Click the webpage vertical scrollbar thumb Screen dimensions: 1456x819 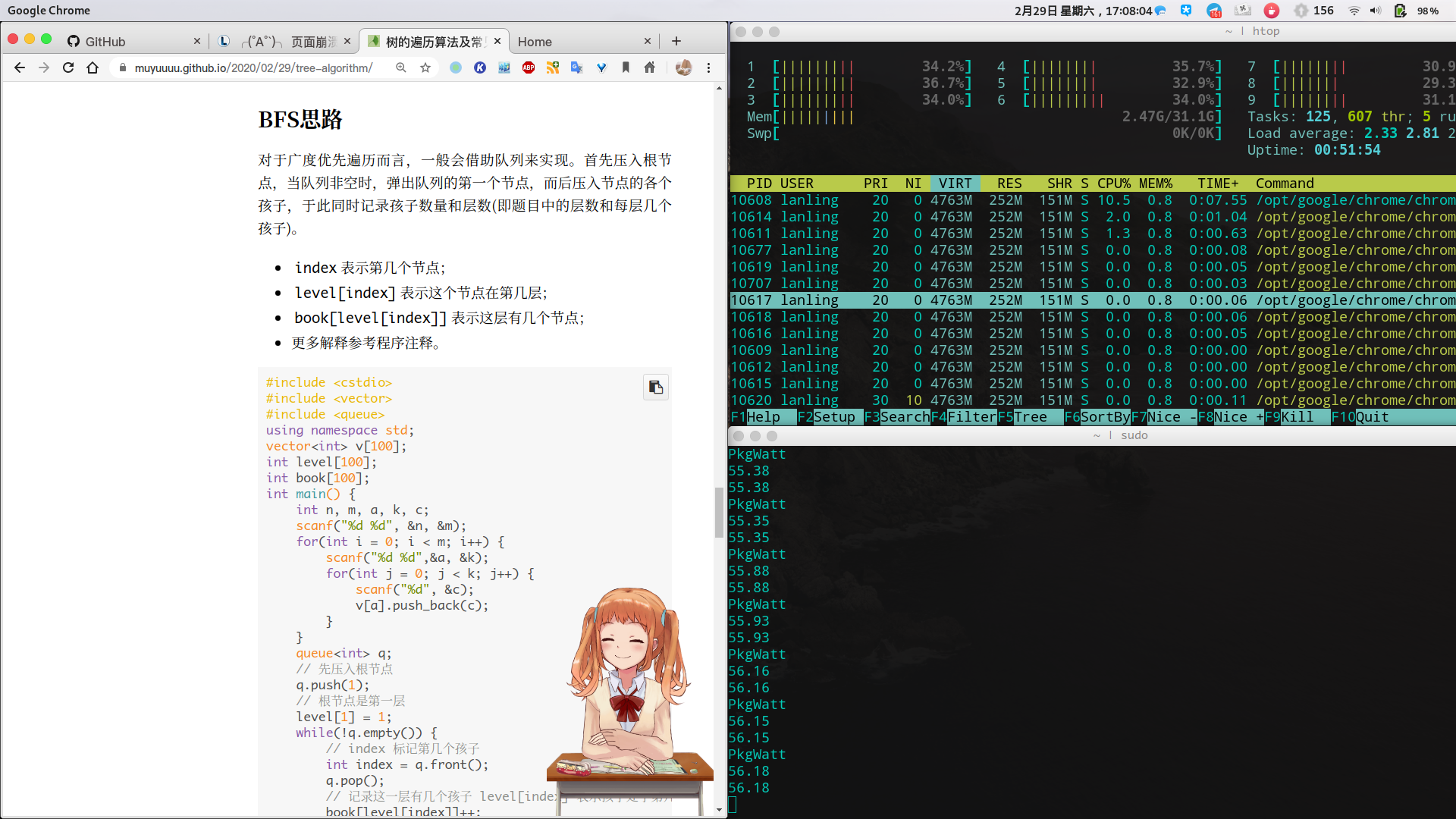tap(719, 513)
